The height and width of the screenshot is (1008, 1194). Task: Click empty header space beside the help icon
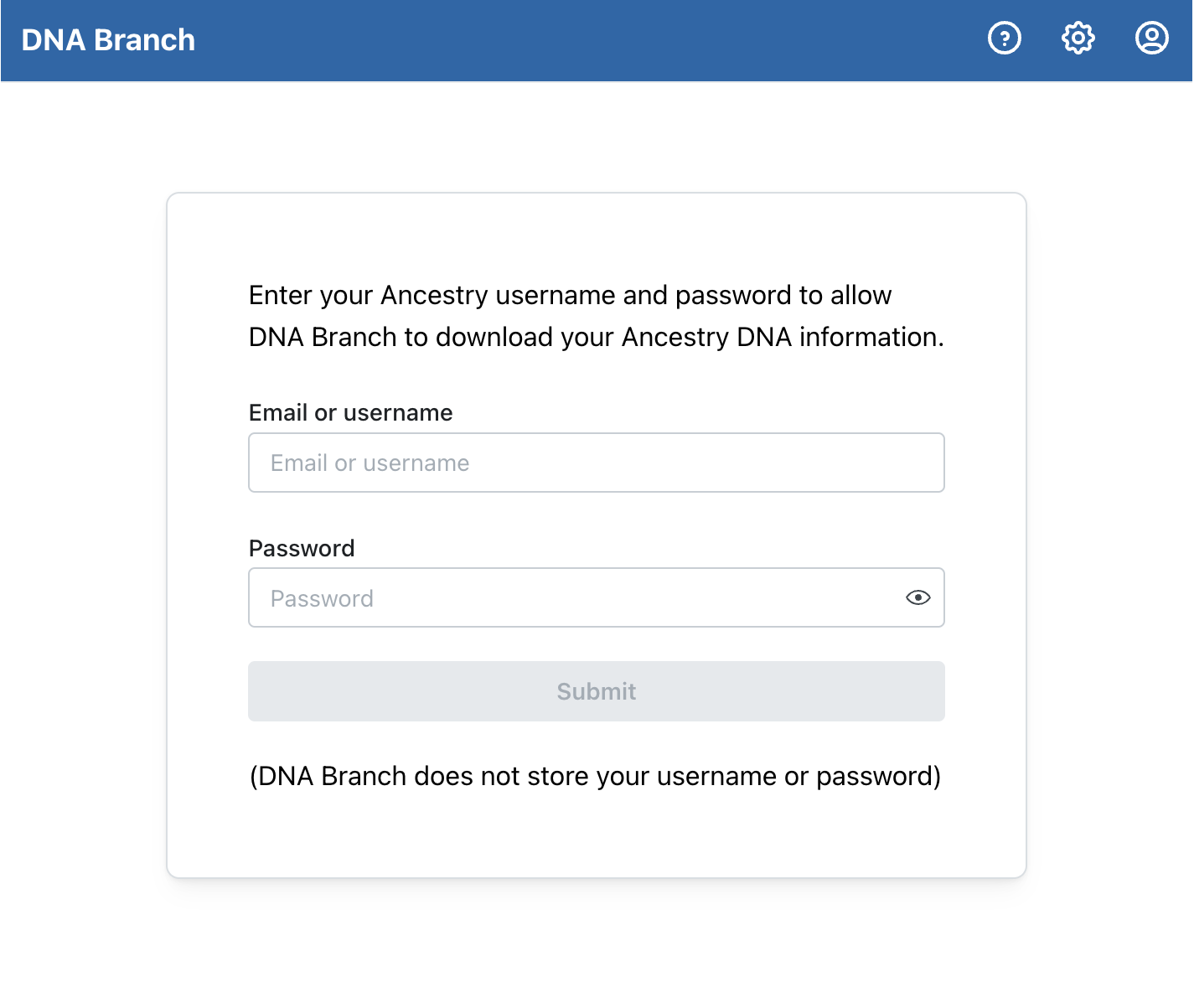[754, 40]
